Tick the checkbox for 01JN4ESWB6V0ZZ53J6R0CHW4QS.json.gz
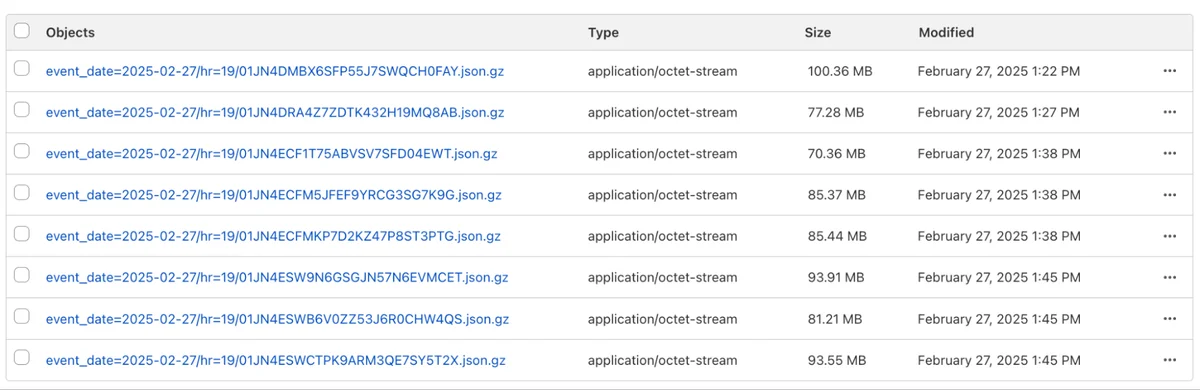 click(22, 317)
